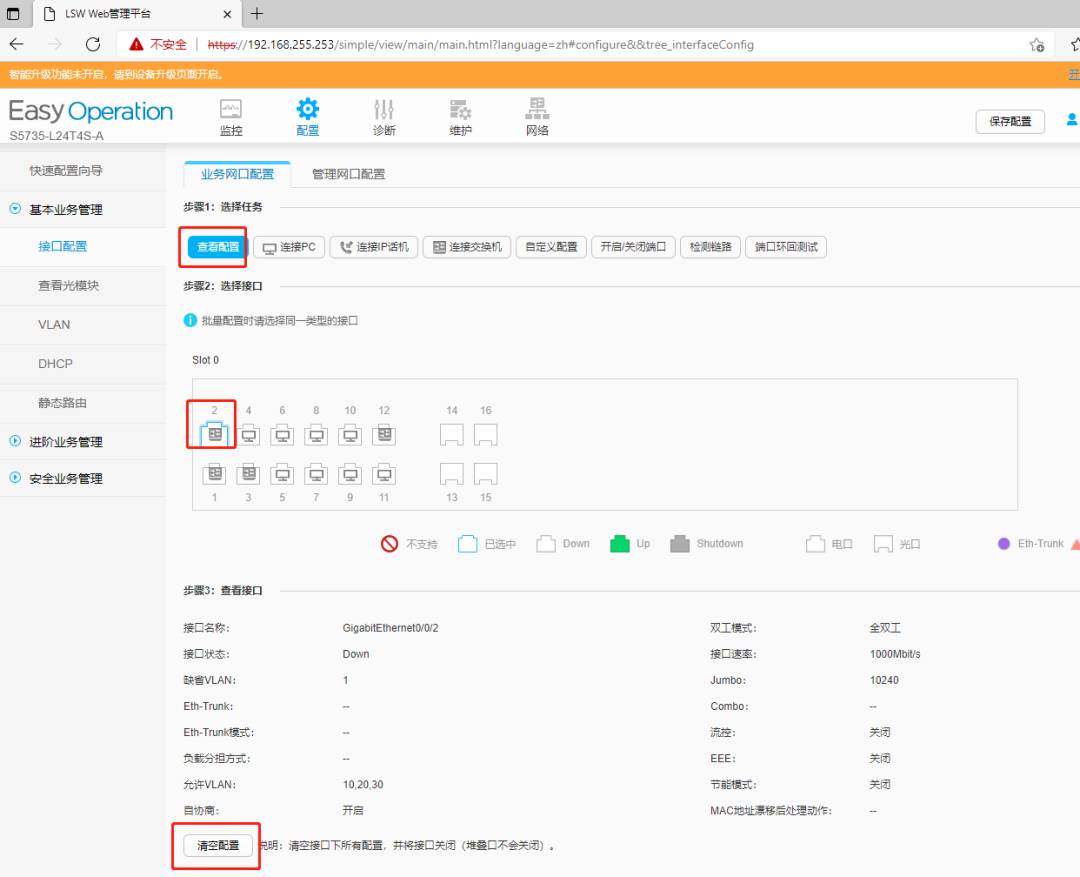Click the grey Shutdown legend swatch
Screen dimensions: 1080x877
point(680,544)
